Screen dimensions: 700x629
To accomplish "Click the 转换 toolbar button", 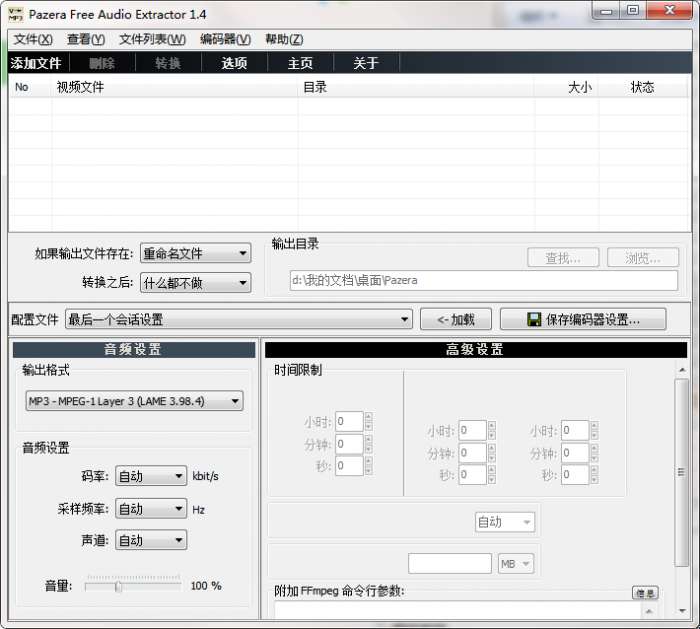I will [x=168, y=63].
